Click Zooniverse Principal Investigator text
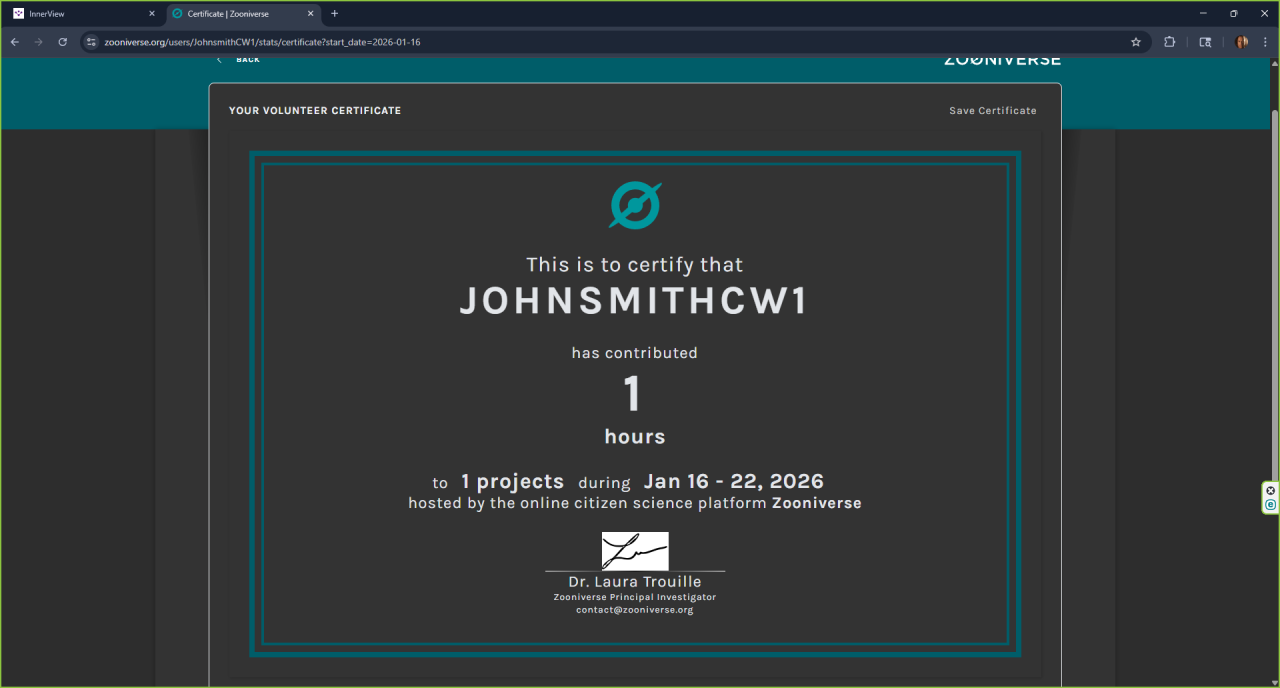 coord(635,597)
